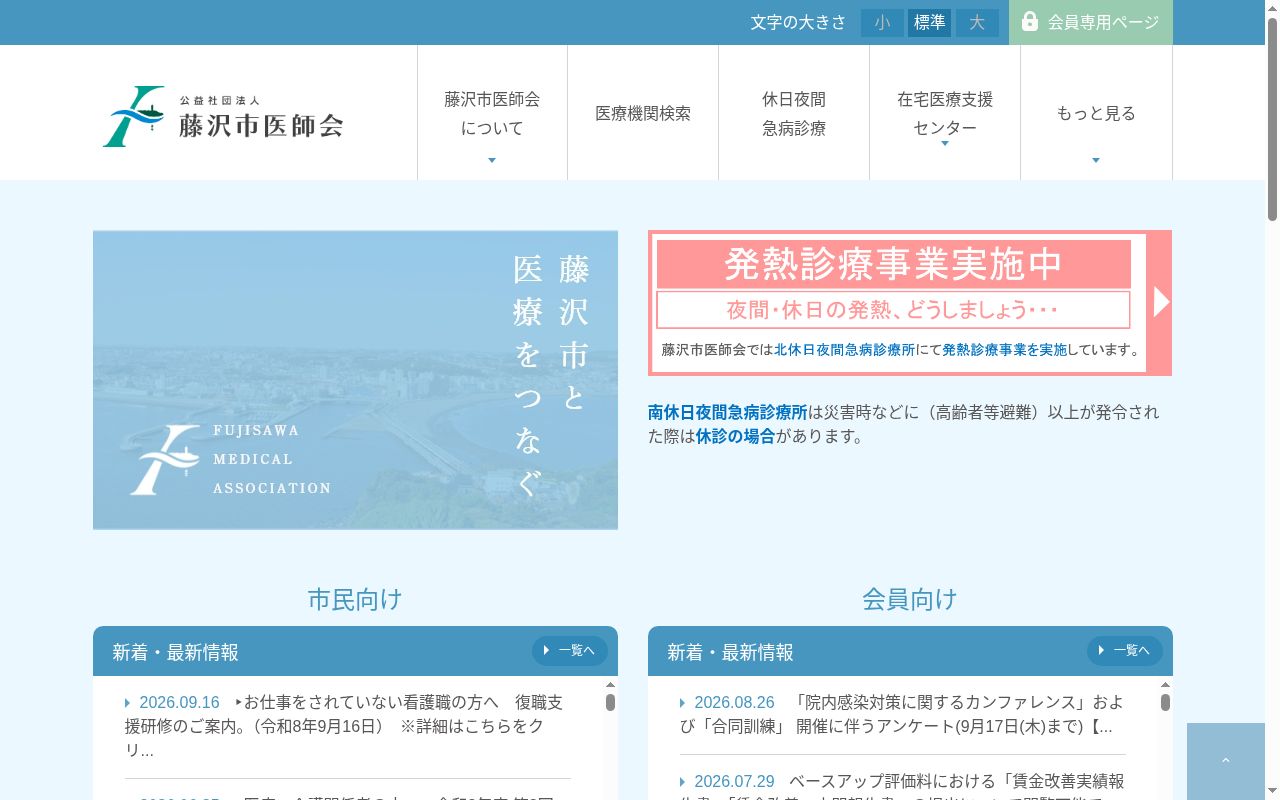Click the lock icon beside 会員専用ページ
1280x800 pixels.
pos(1030,21)
